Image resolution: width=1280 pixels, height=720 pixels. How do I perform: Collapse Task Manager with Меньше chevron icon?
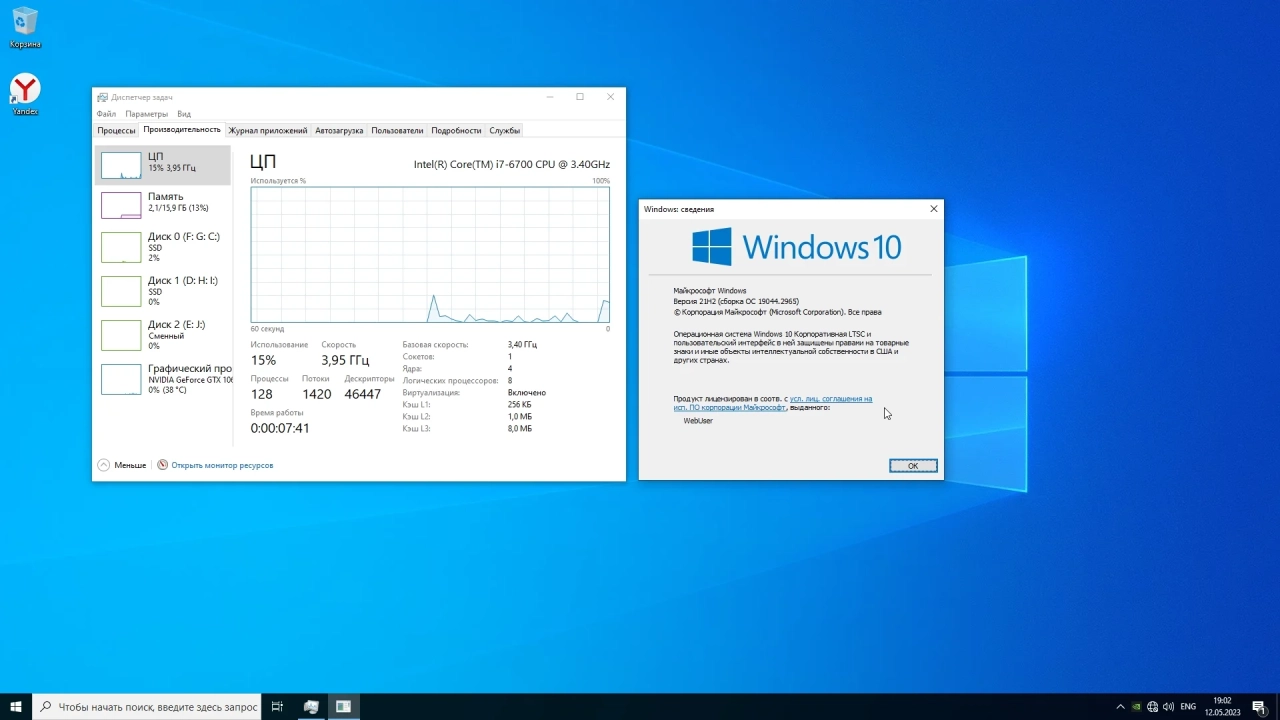click(104, 465)
